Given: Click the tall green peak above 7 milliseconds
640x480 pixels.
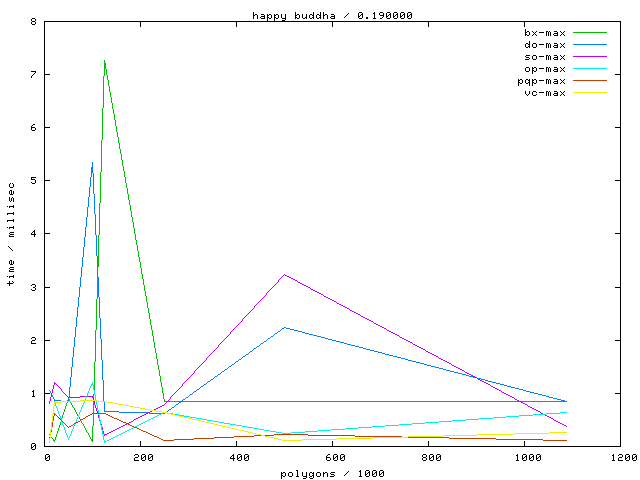Looking at the screenshot, I should pos(104,61).
